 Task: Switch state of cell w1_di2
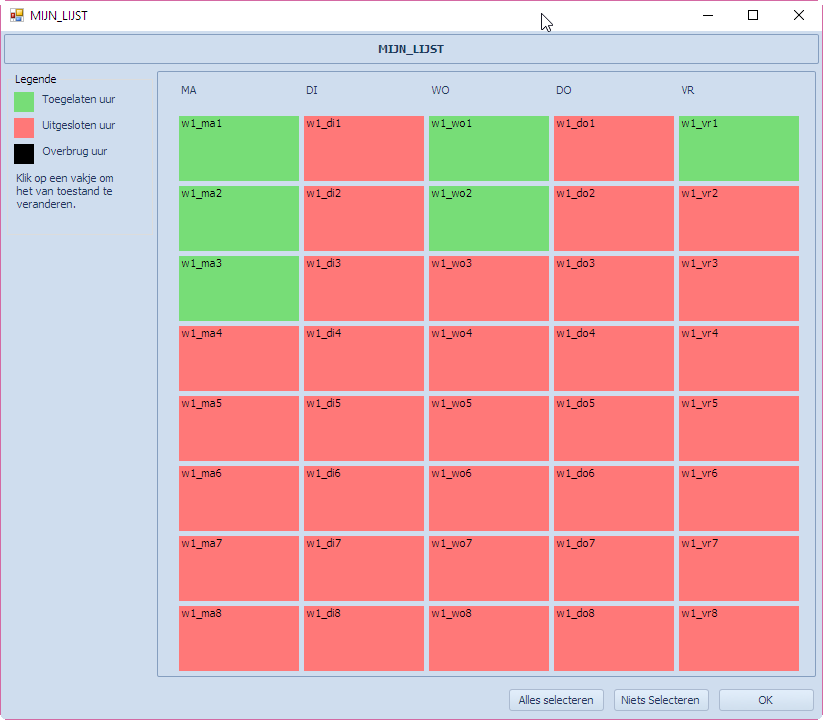point(364,218)
